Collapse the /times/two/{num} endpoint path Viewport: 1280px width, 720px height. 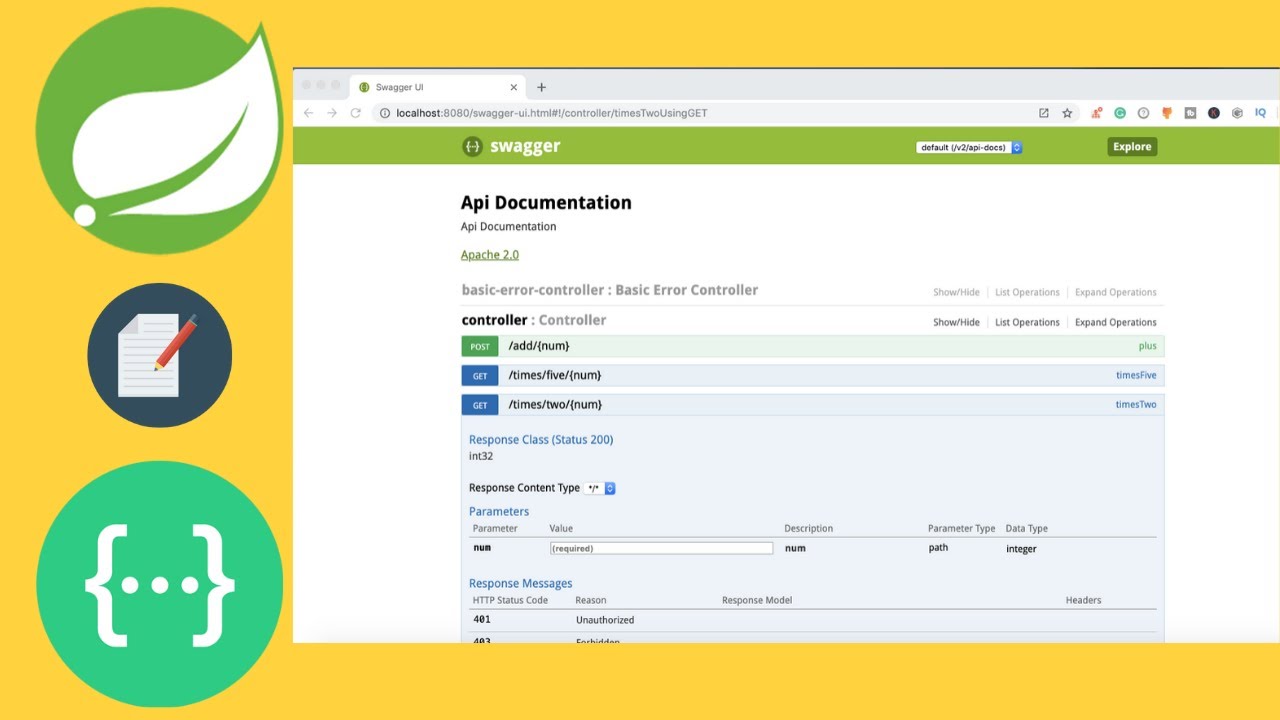[x=555, y=405]
